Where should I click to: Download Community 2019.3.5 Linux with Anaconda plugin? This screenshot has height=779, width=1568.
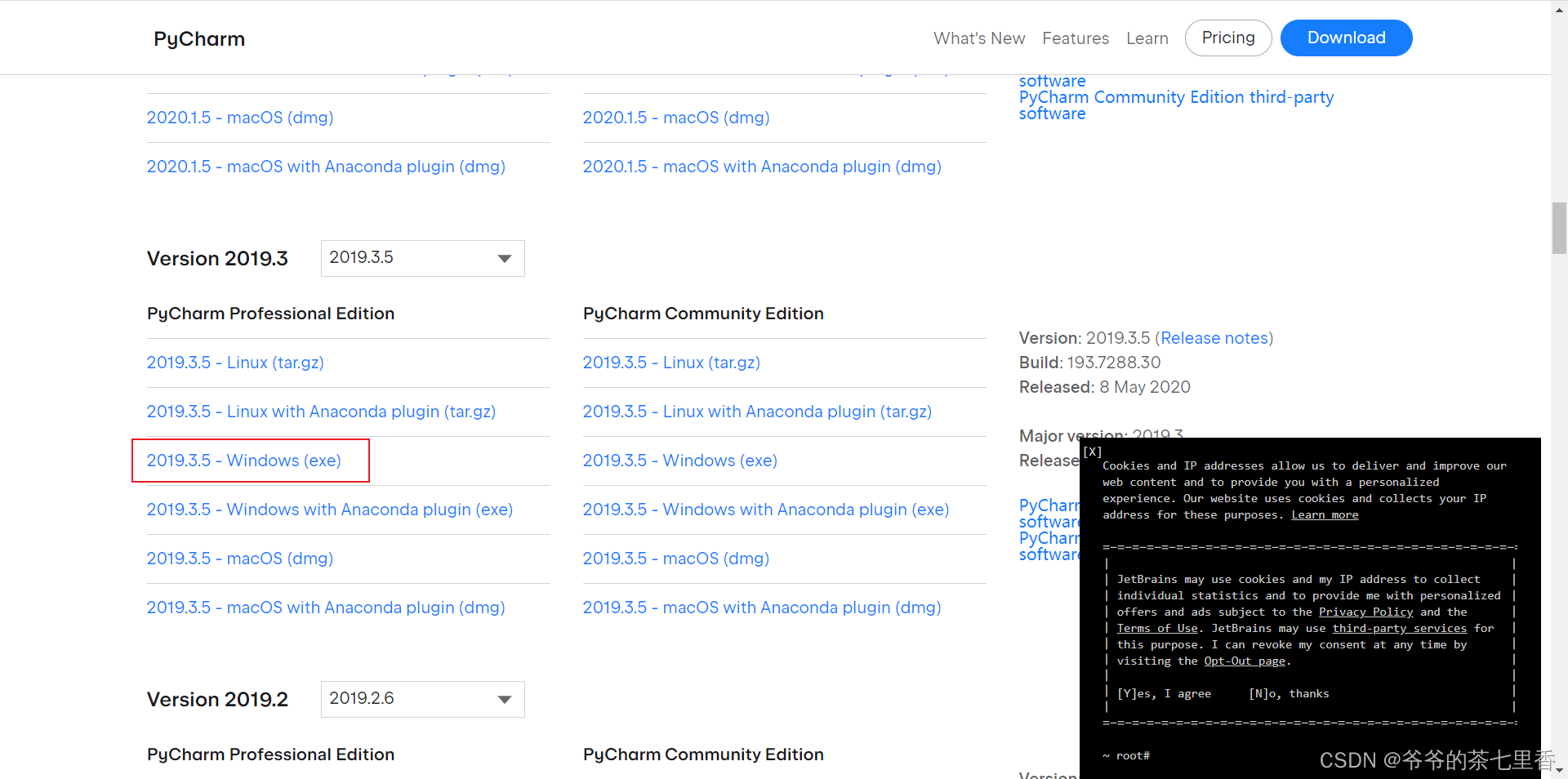click(757, 412)
